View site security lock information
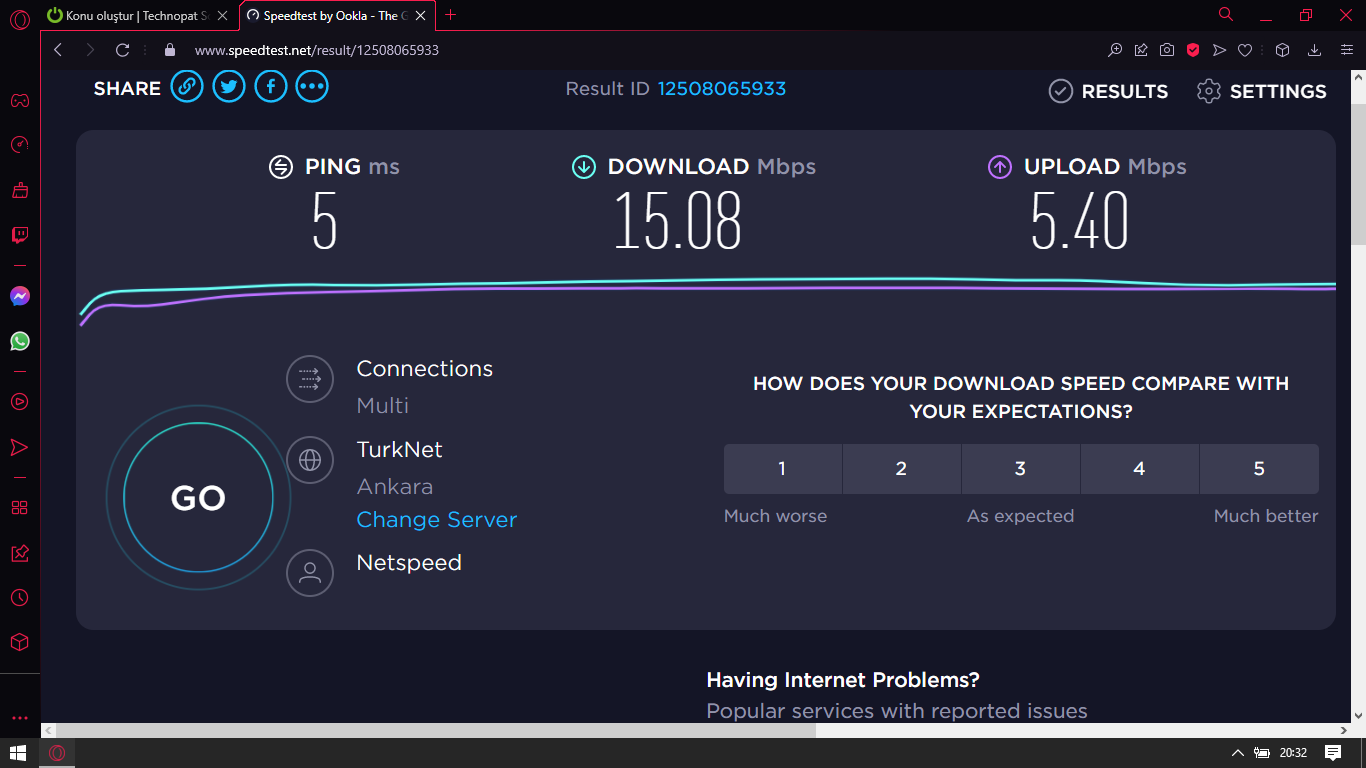Screen dimensions: 1366x768 click(170, 50)
